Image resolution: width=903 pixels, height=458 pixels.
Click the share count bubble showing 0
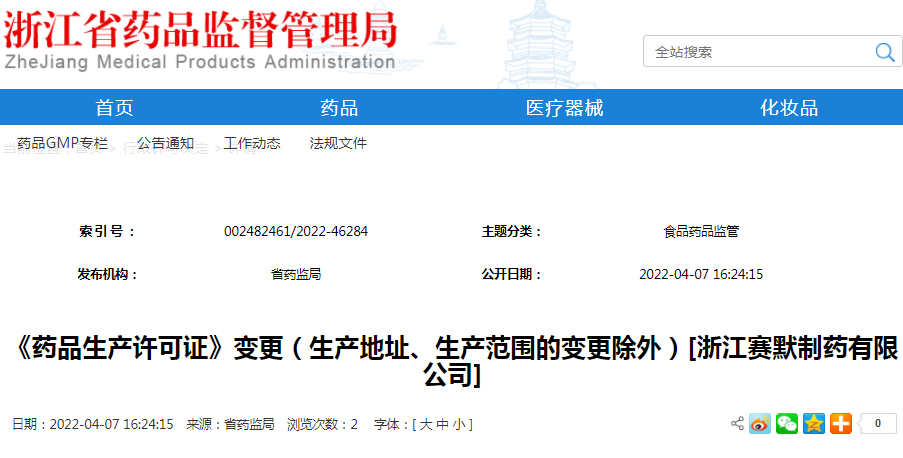pyautogui.click(x=877, y=423)
